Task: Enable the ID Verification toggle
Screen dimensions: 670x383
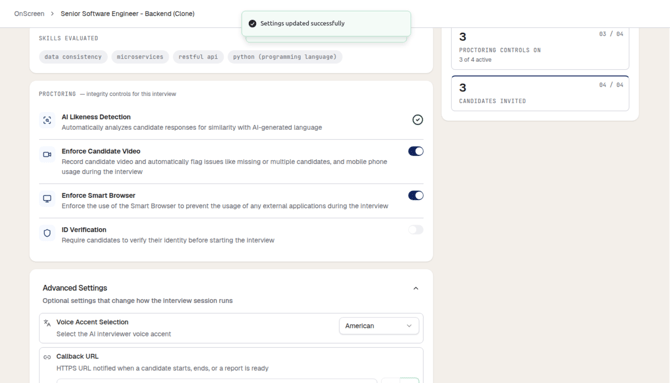Action: pos(416,230)
